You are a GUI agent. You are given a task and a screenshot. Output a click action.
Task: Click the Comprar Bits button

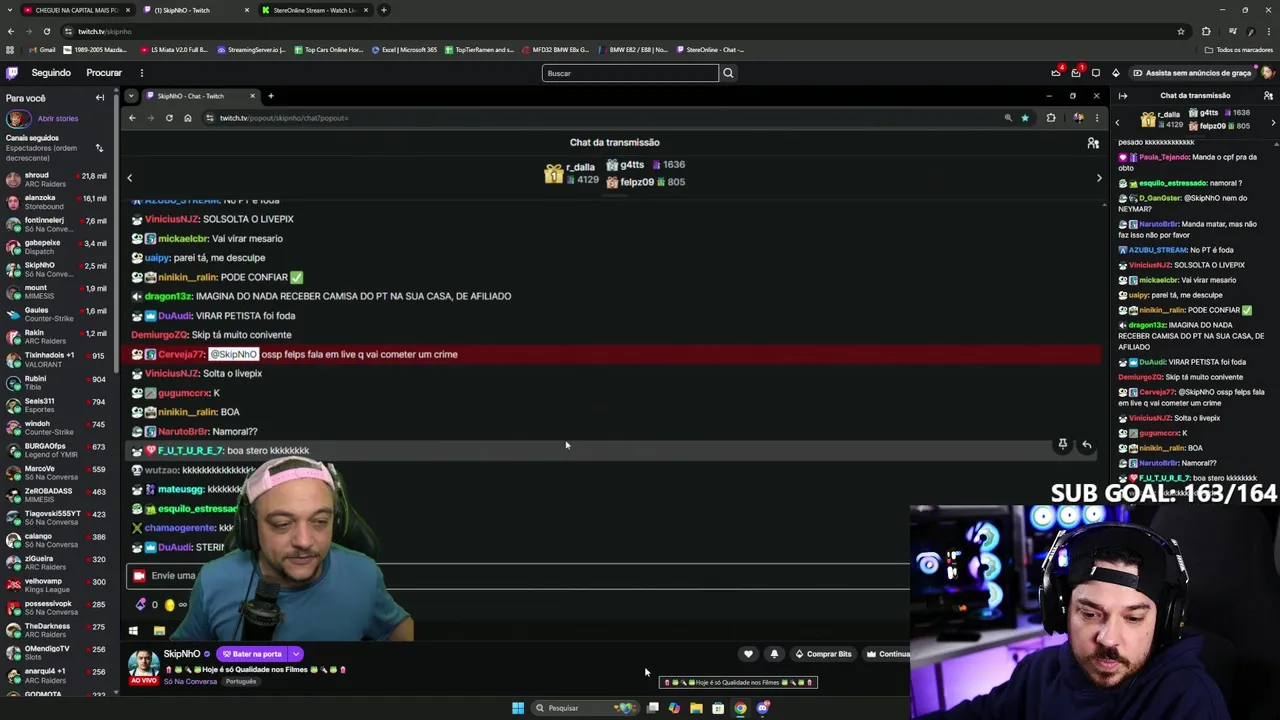tap(823, 654)
